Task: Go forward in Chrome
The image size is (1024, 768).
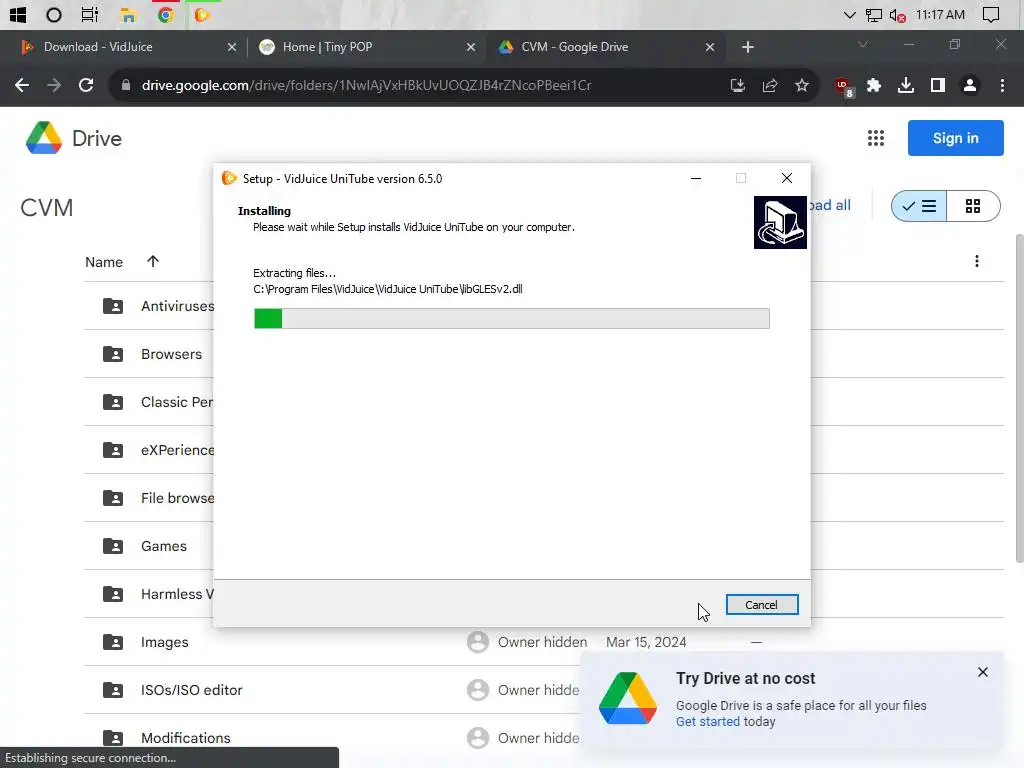Action: (54, 85)
